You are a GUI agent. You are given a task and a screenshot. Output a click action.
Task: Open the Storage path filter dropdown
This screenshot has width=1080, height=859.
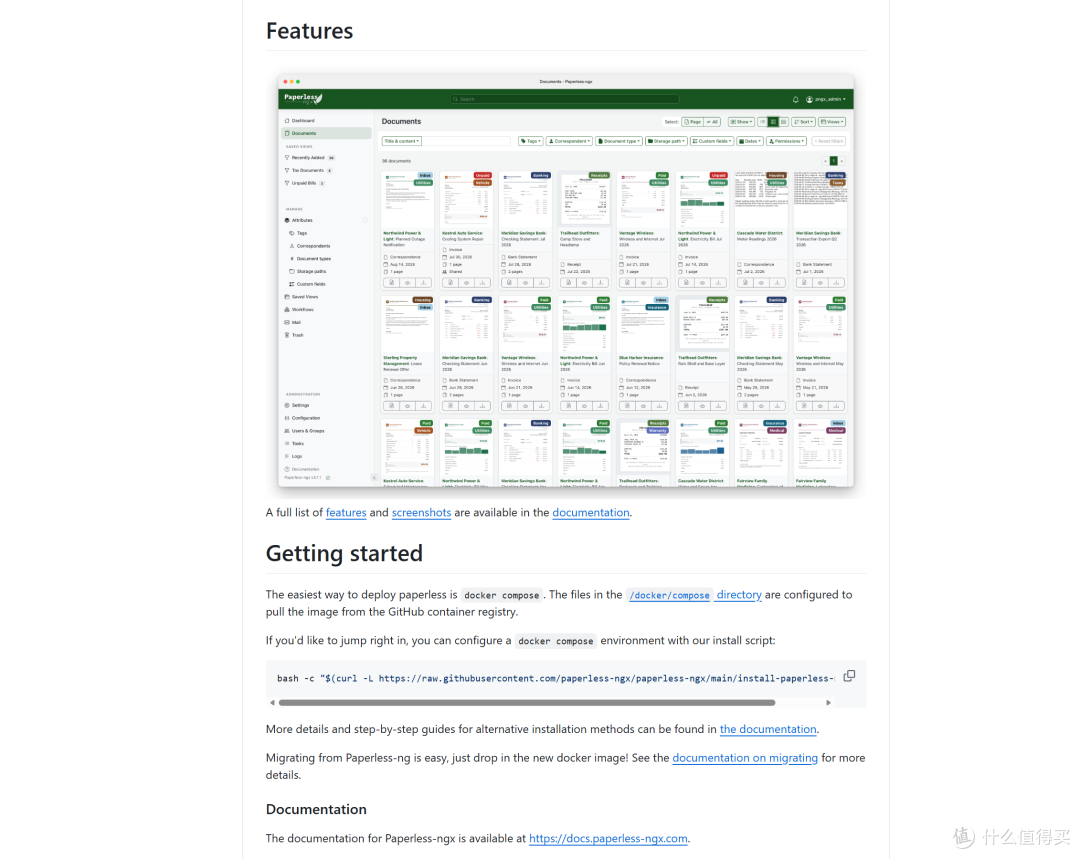[x=666, y=141]
